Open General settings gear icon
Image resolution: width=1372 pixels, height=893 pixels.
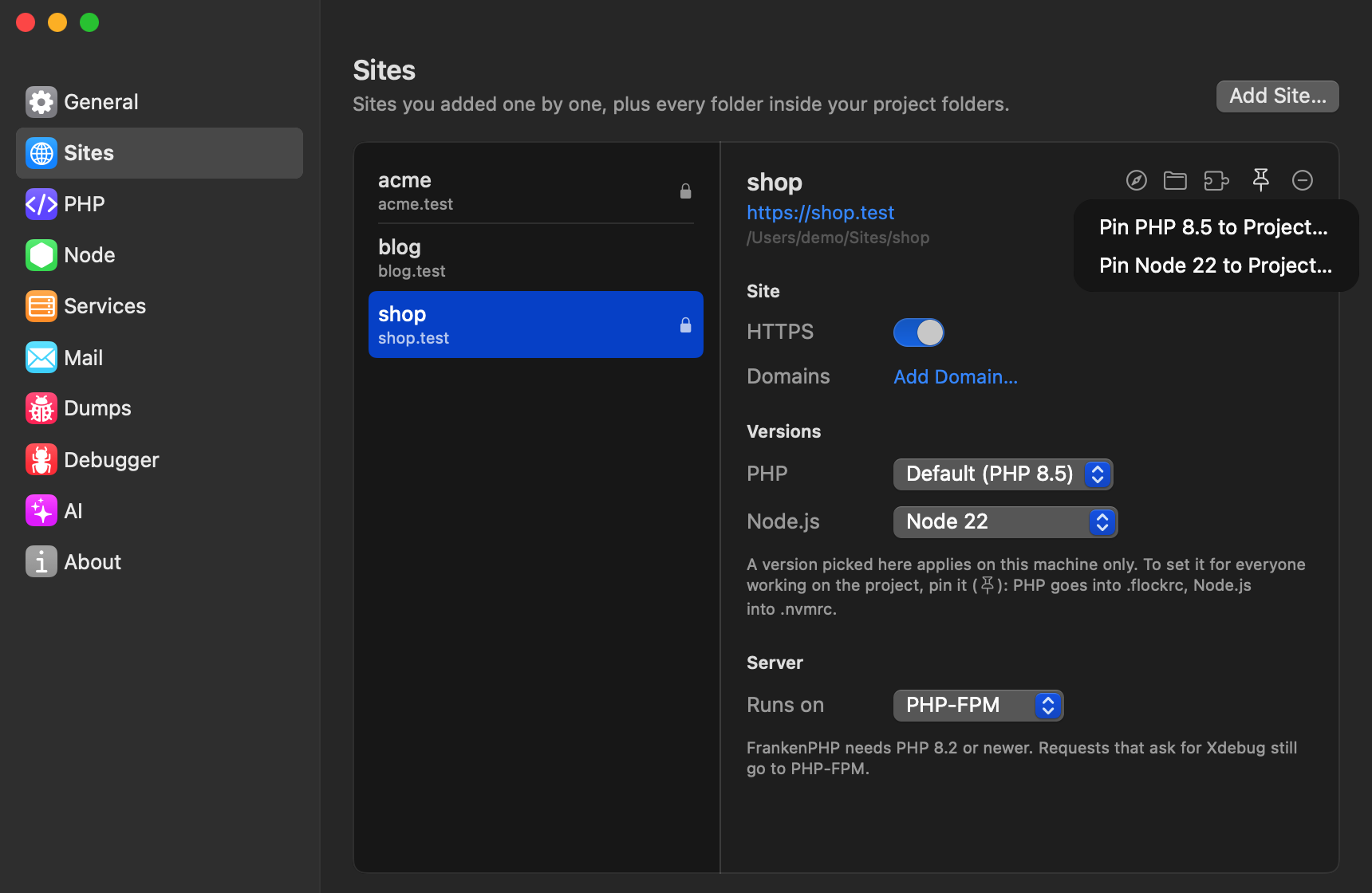click(41, 102)
